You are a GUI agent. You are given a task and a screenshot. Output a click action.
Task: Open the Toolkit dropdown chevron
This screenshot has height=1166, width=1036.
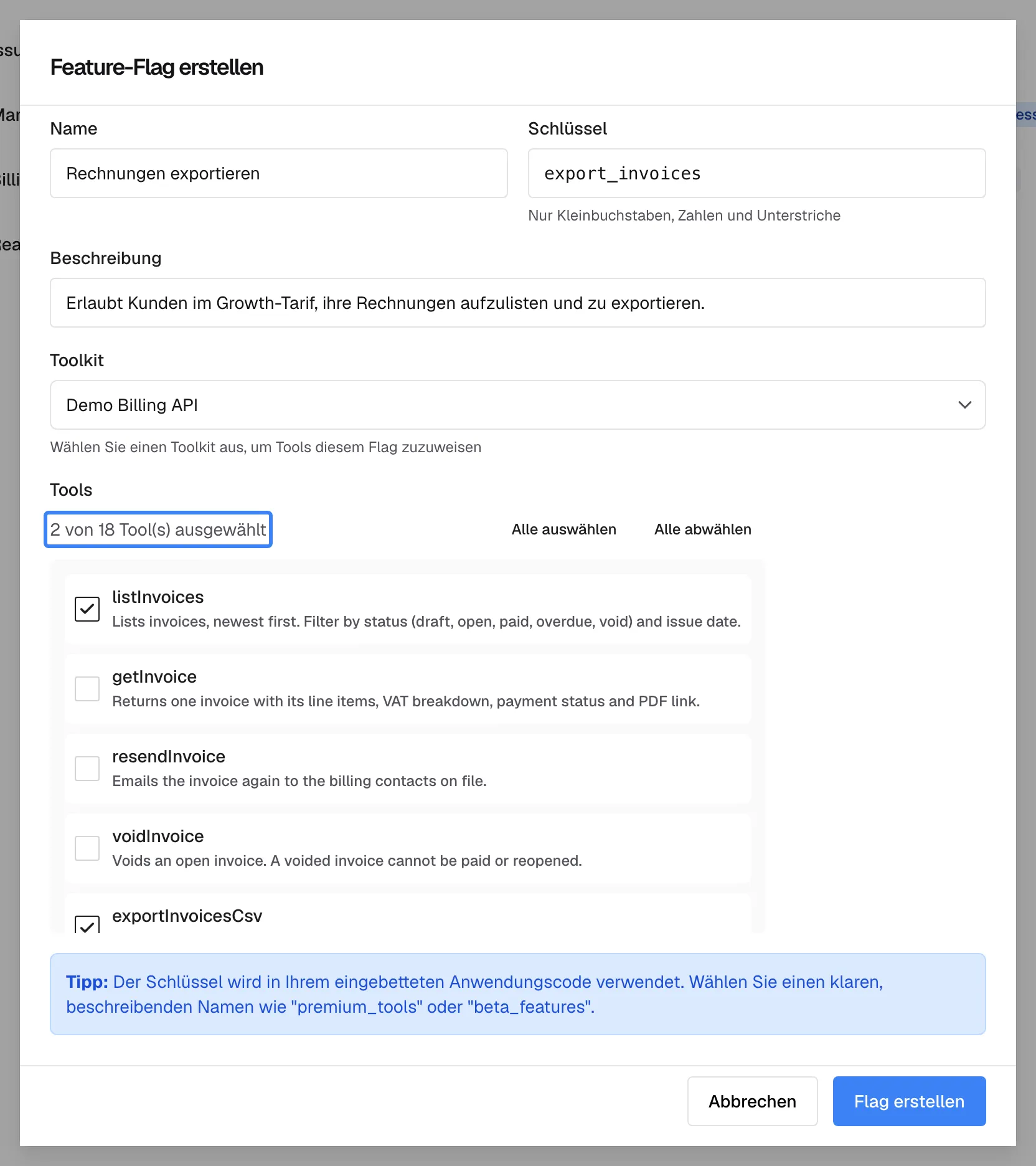click(964, 405)
